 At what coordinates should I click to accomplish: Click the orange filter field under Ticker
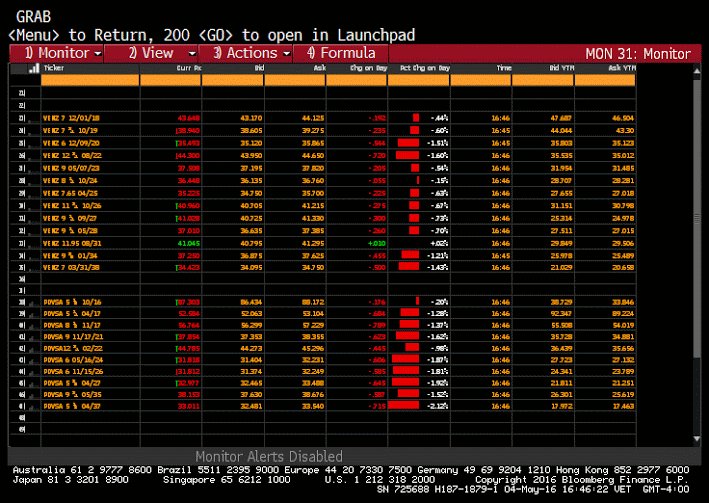click(x=90, y=81)
